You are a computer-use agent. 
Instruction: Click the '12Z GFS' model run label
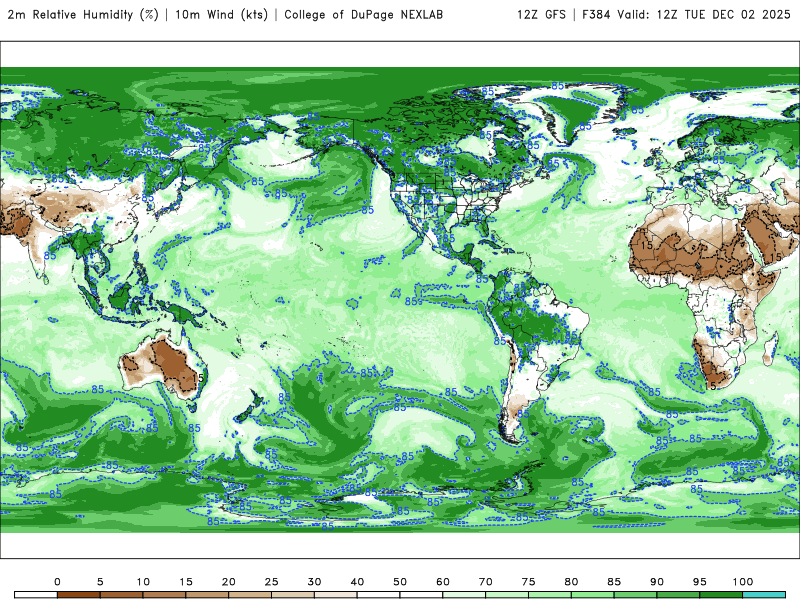[x=541, y=14]
